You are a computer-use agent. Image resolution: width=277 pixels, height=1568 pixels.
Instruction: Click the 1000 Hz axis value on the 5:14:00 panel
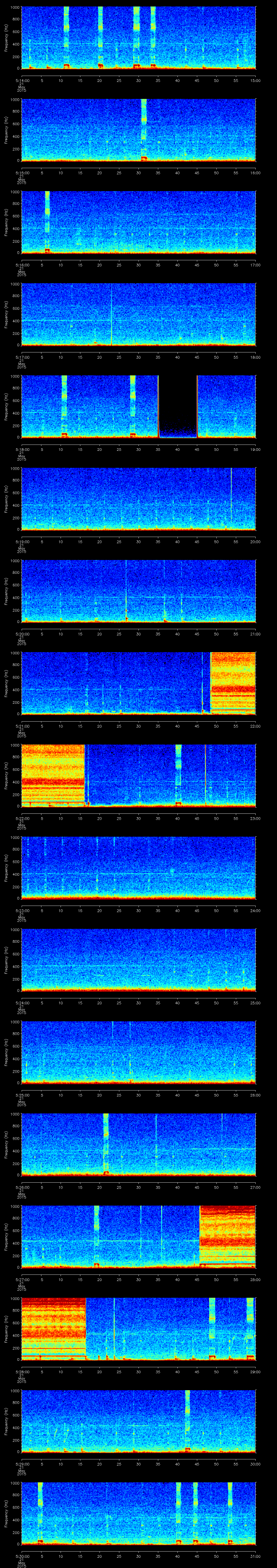click(x=15, y=7)
